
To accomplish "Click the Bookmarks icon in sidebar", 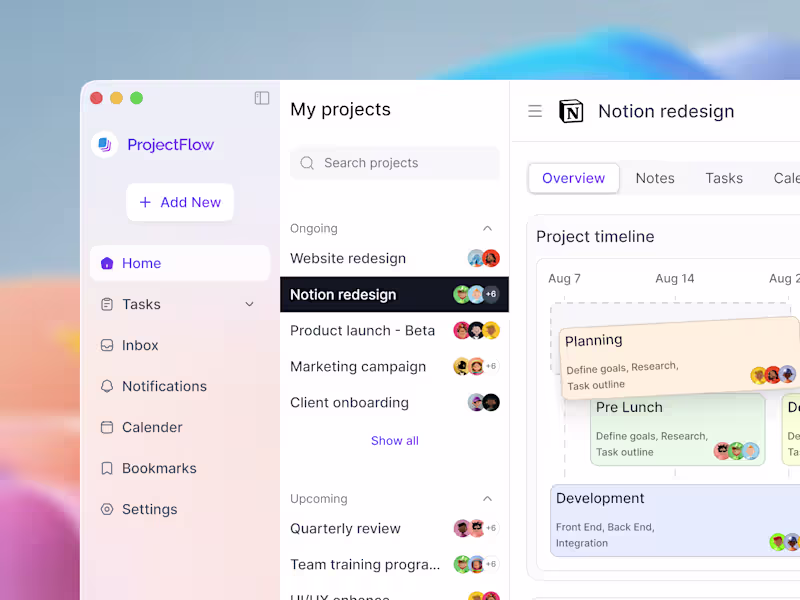I will pyautogui.click(x=107, y=468).
